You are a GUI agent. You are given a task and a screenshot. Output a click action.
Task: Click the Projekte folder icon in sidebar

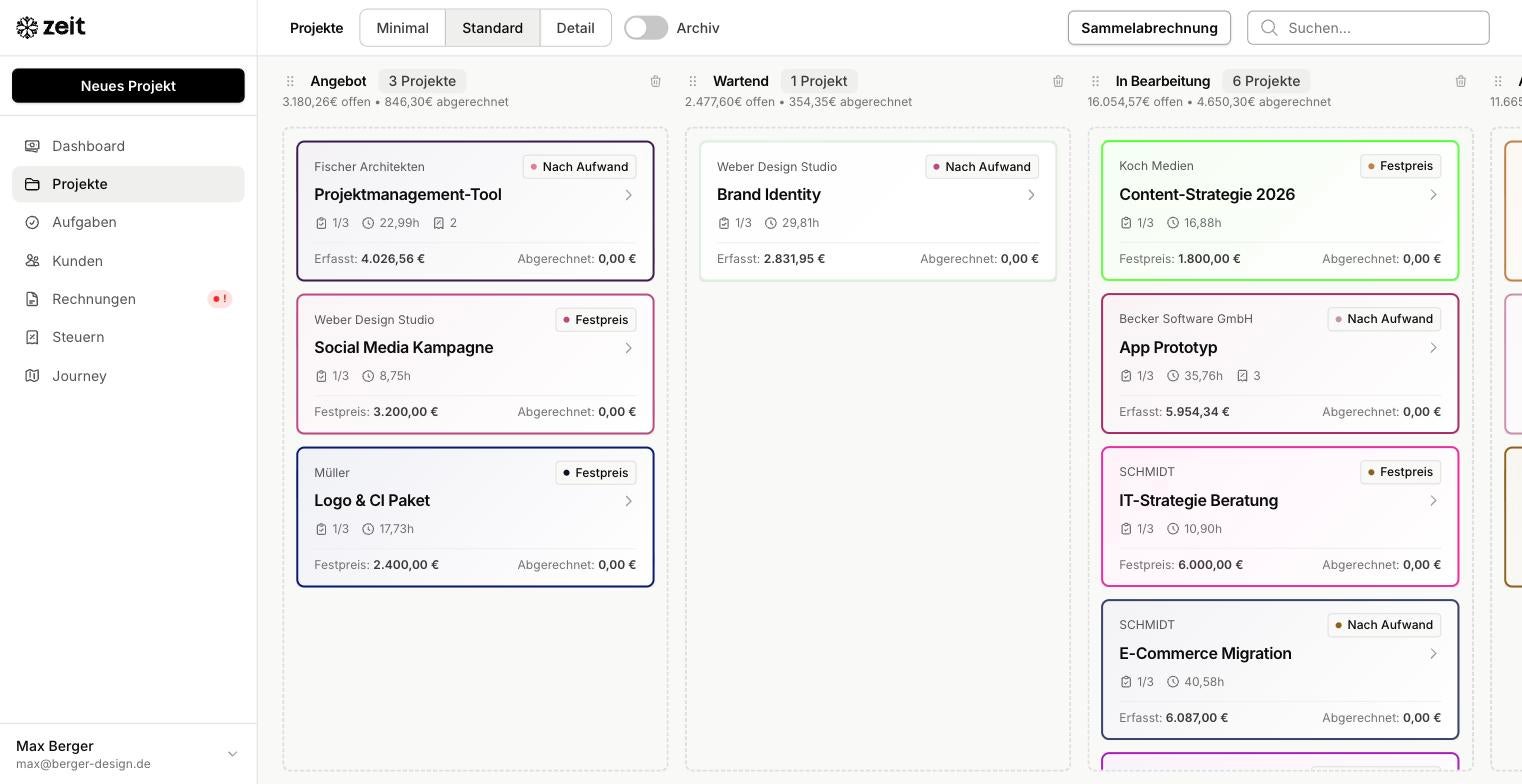click(x=33, y=184)
